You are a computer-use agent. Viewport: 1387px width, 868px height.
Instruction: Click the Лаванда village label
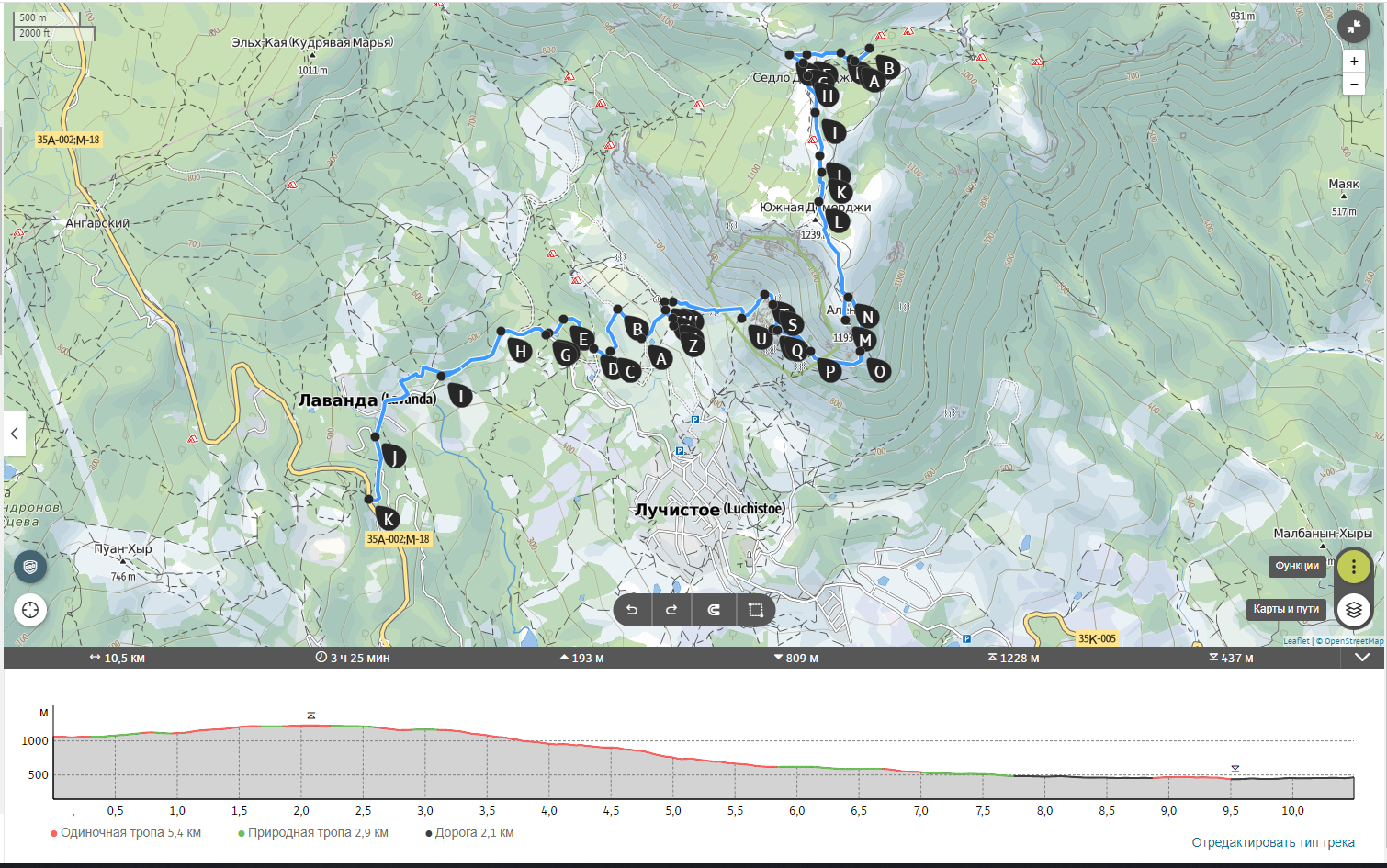(366, 400)
